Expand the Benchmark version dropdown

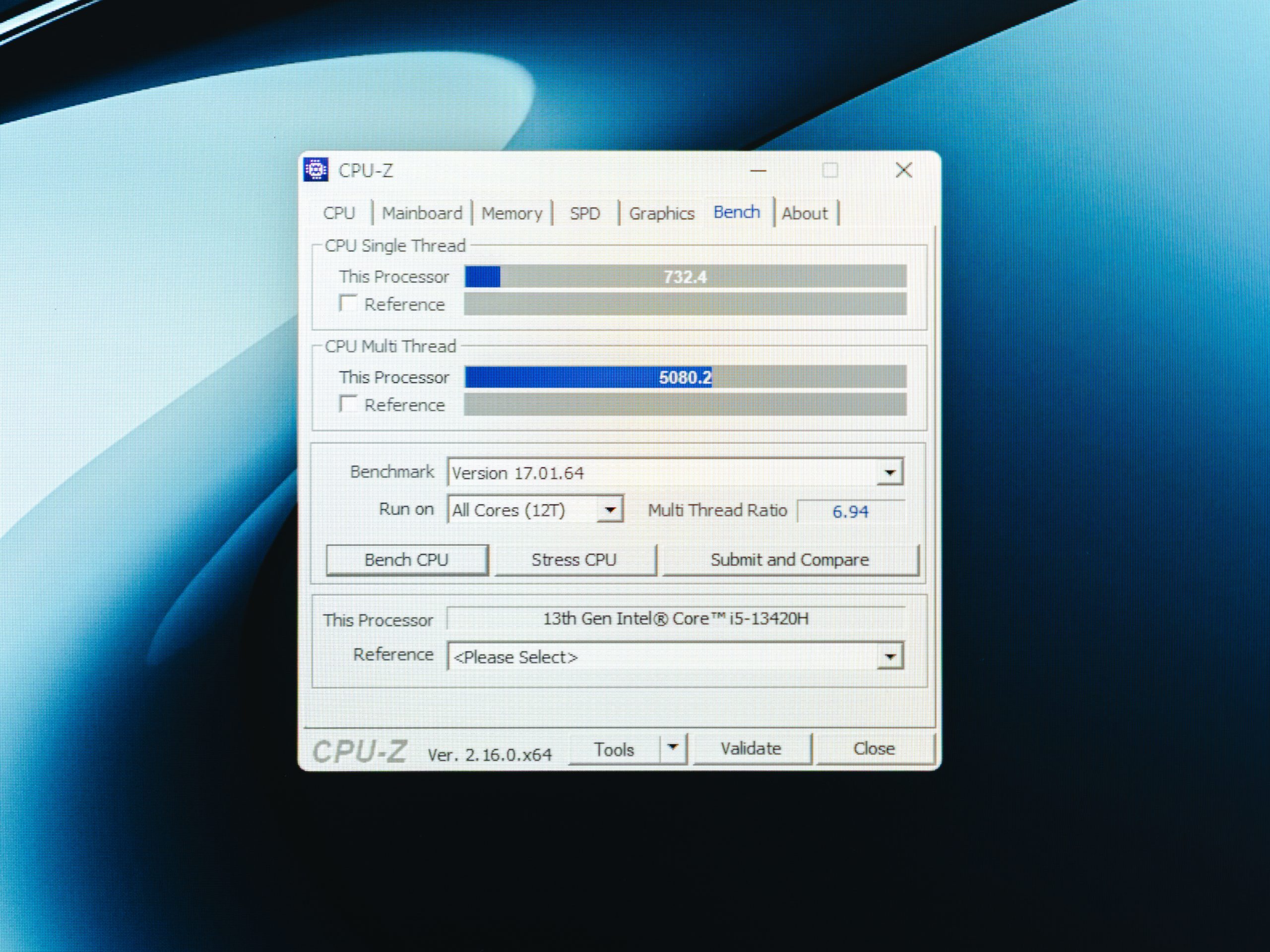click(889, 473)
